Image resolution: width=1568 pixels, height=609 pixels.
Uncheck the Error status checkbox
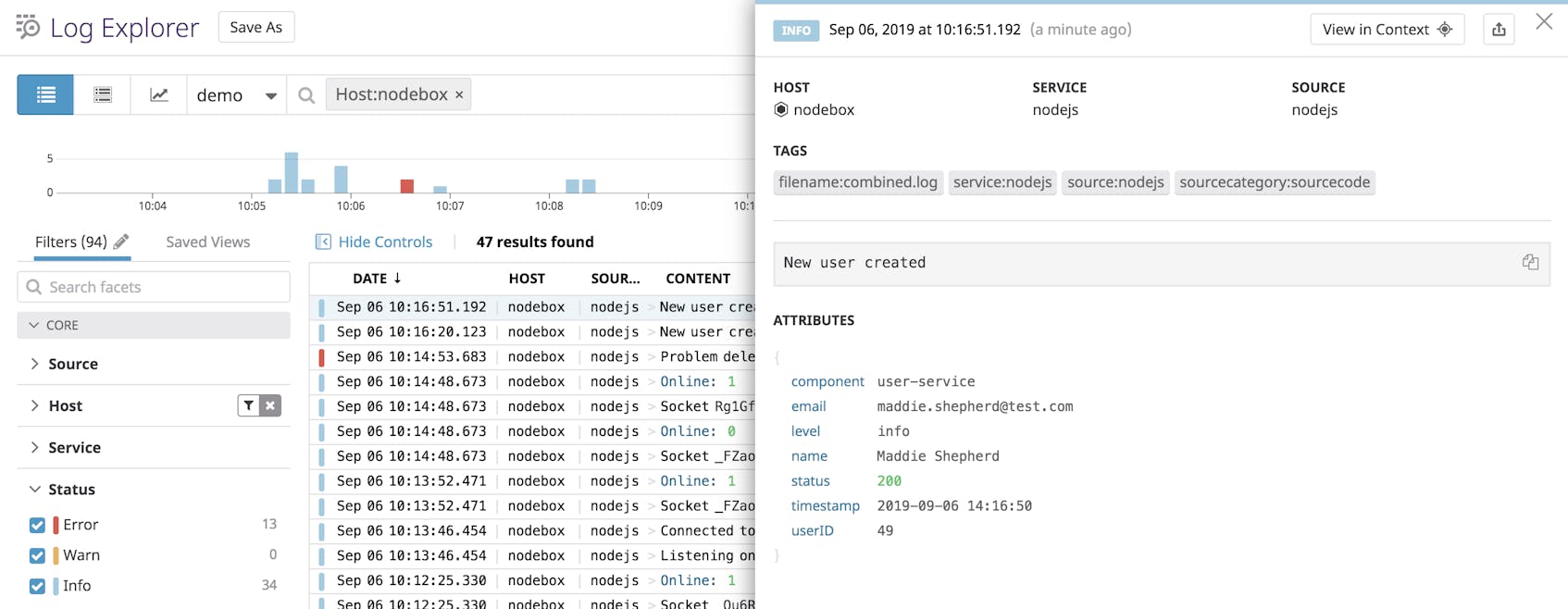click(x=37, y=525)
